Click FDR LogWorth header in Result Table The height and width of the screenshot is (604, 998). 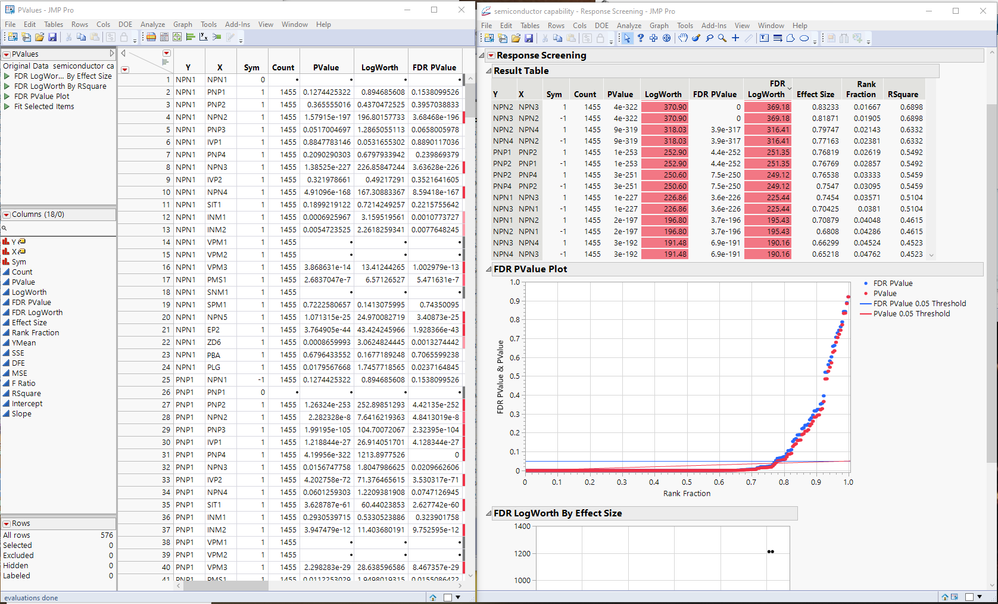[x=767, y=89]
